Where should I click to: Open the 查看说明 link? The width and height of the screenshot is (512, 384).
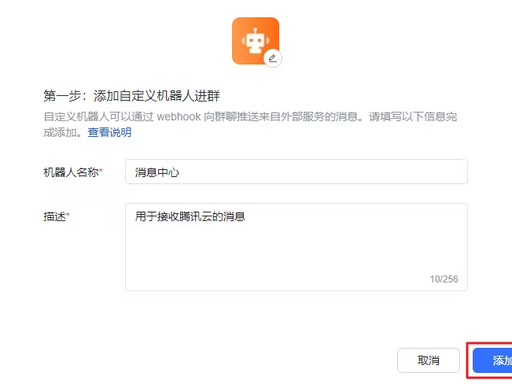109,132
